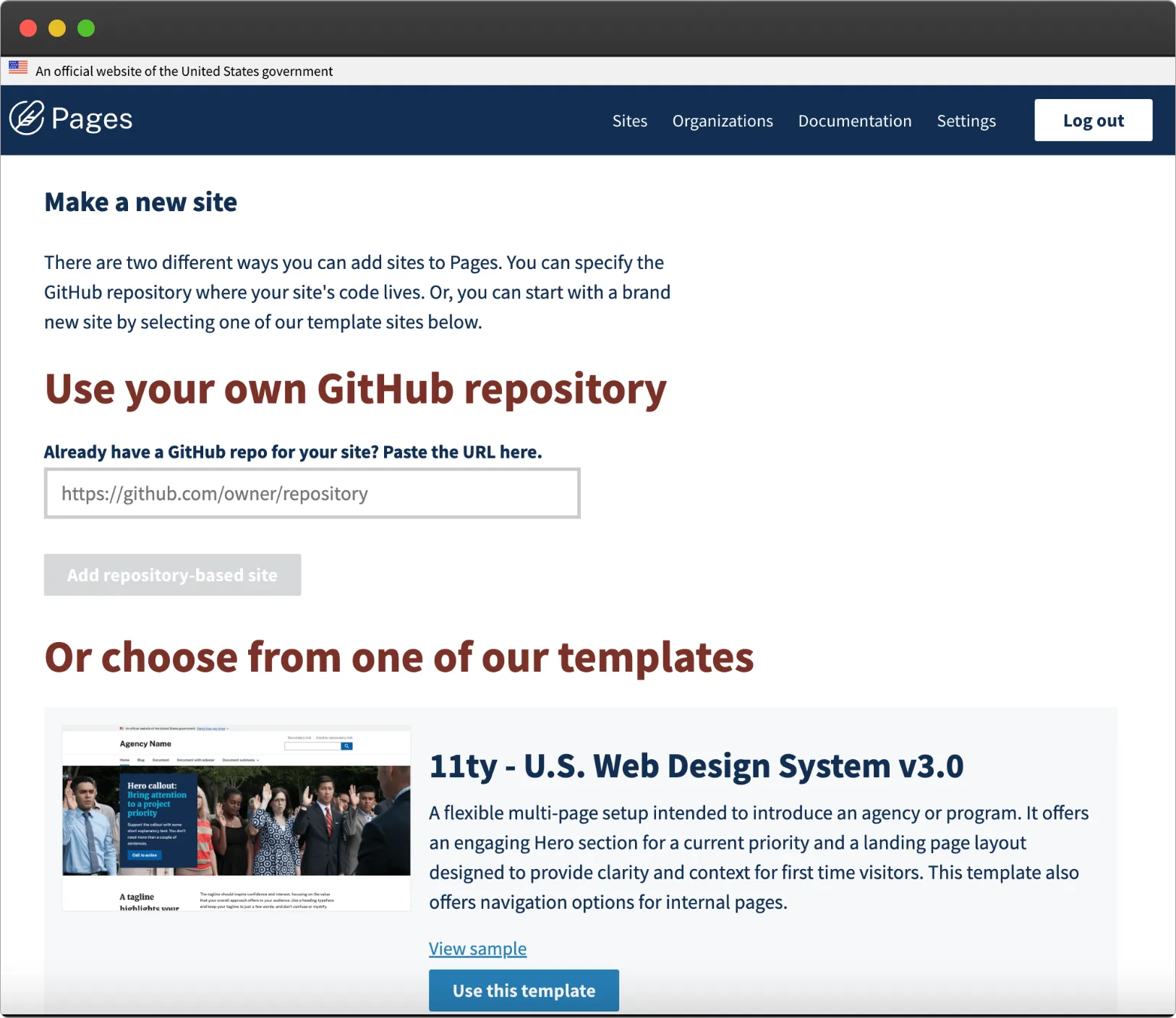Click Add repository-based site button

(x=172, y=575)
